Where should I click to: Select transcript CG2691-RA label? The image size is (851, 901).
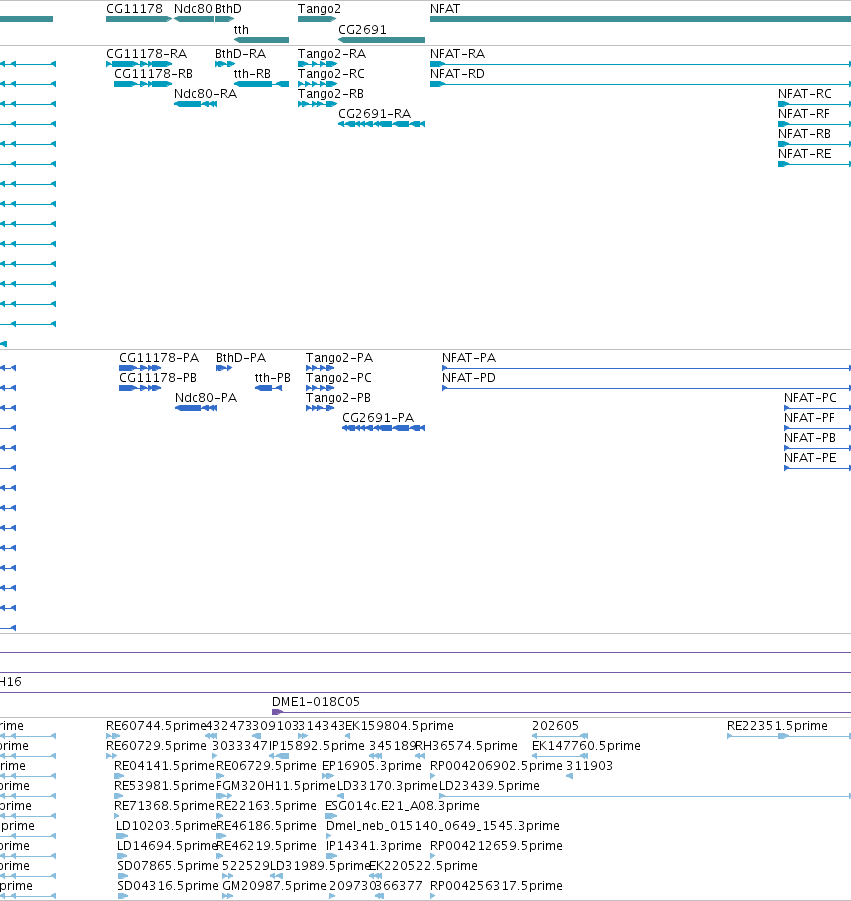[375, 114]
